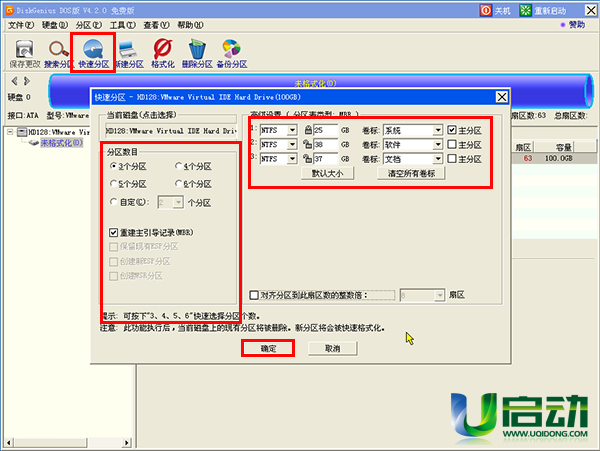Image resolution: width=600 pixels, height=451 pixels.
Task: Open the 卷标 dropdown showing 文档
Action: [x=437, y=158]
